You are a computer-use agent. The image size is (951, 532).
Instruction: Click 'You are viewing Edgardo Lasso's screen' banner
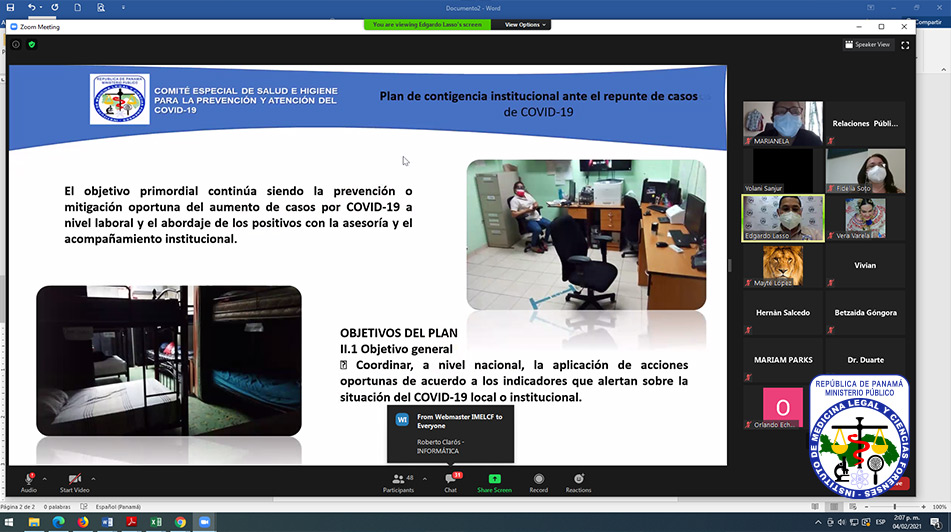point(427,25)
